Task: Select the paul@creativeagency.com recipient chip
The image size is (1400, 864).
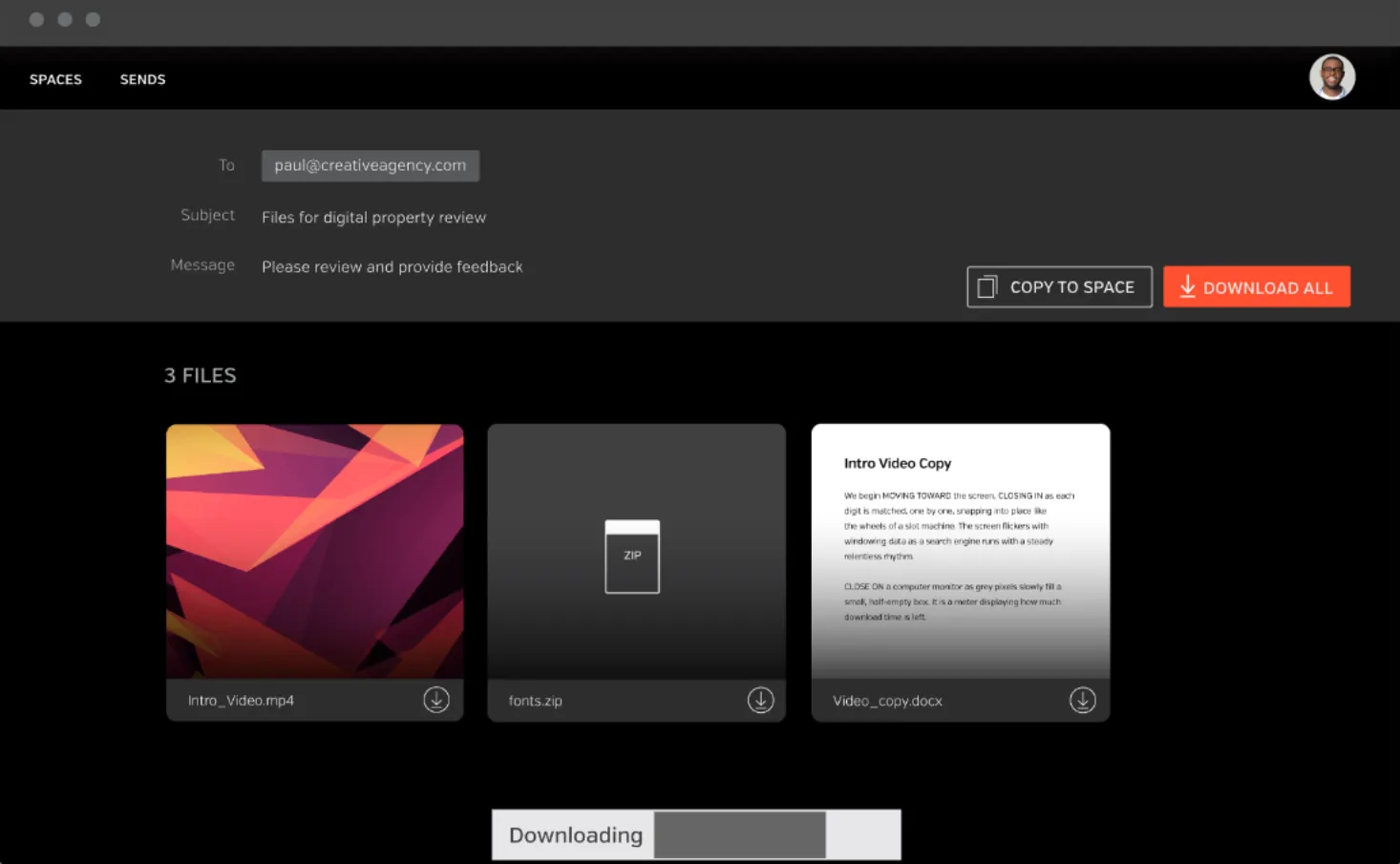Action: tap(371, 165)
